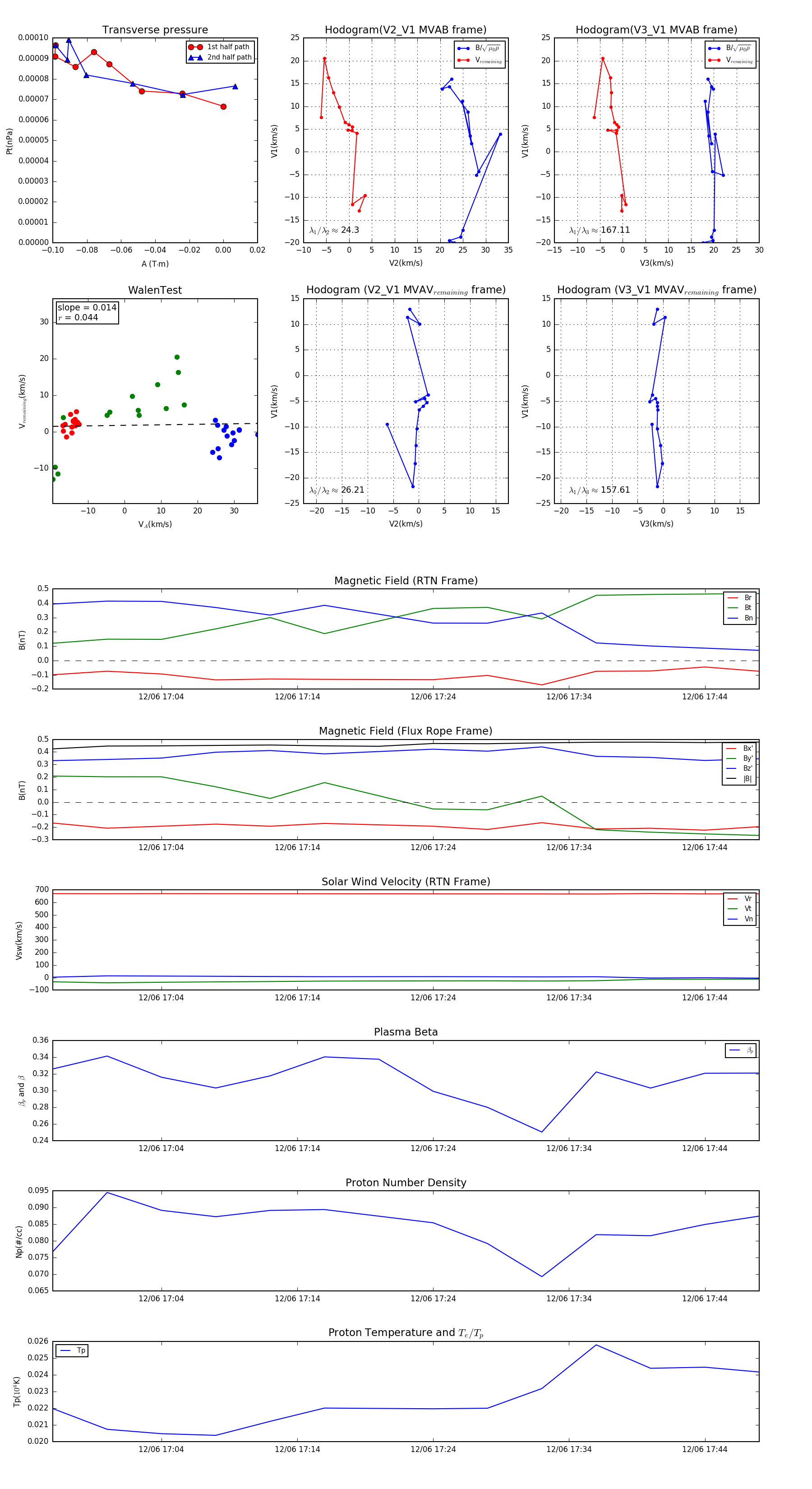This screenshot has width=812, height=1489.
Task: Click the 'V_remaining(km/s)' y-axis label in WalenTest
Action: coord(22,401)
